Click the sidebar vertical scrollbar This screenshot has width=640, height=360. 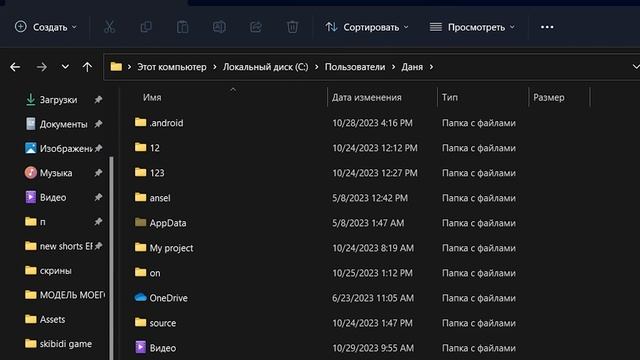tap(111, 257)
